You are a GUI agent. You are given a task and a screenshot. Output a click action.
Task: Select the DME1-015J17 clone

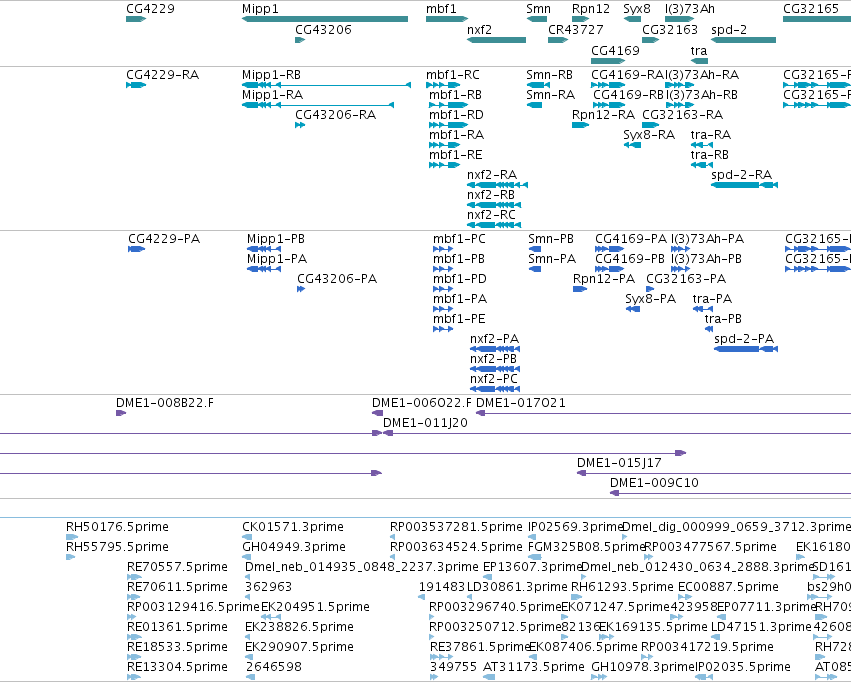click(x=714, y=473)
